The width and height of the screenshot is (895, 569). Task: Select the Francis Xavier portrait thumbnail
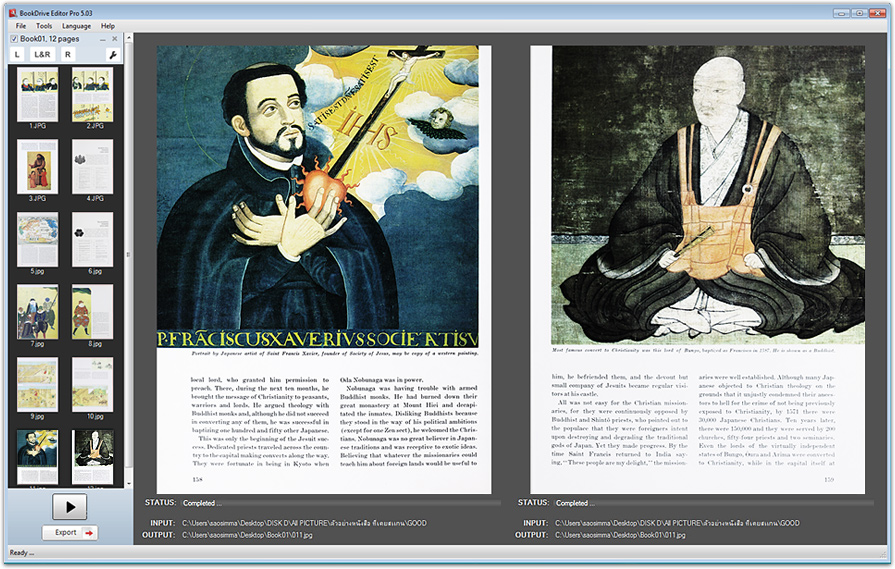38,457
